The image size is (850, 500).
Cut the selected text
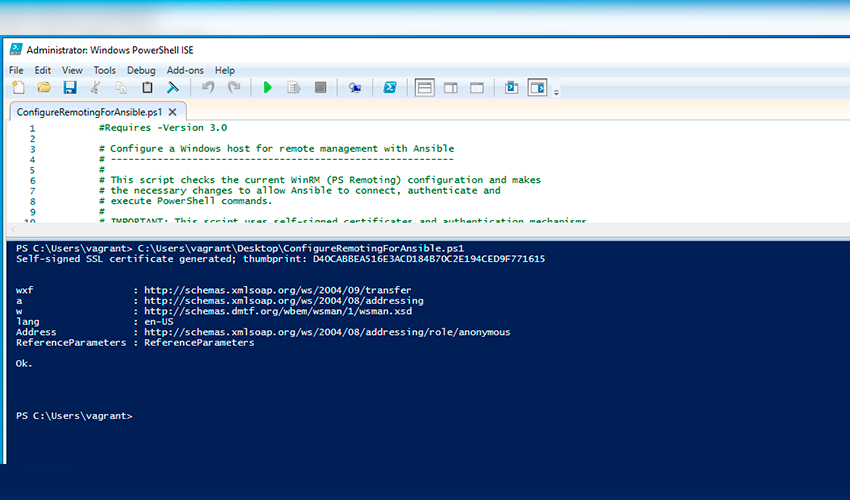(x=95, y=87)
